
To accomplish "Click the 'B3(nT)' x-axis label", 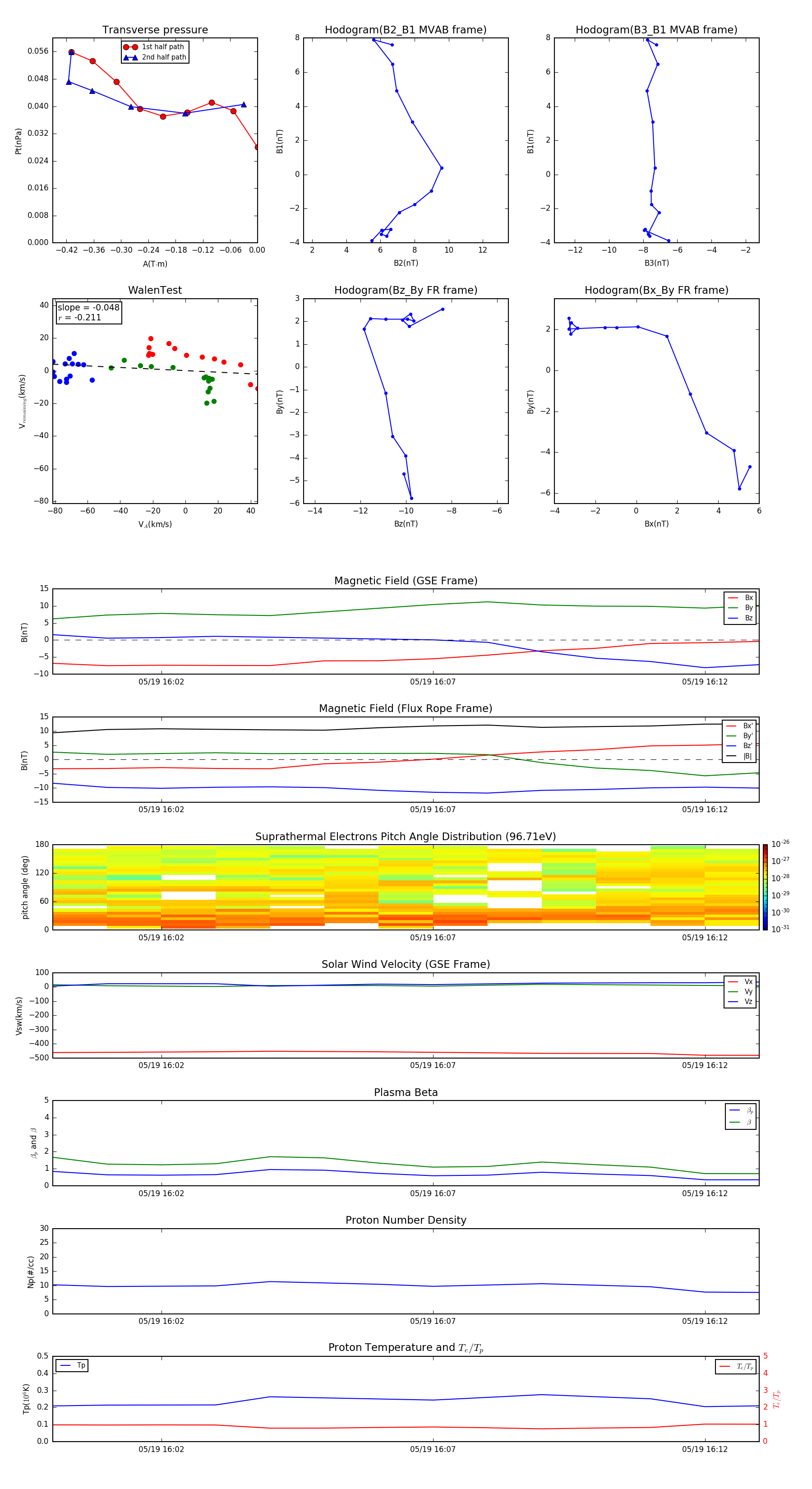I will (656, 263).
